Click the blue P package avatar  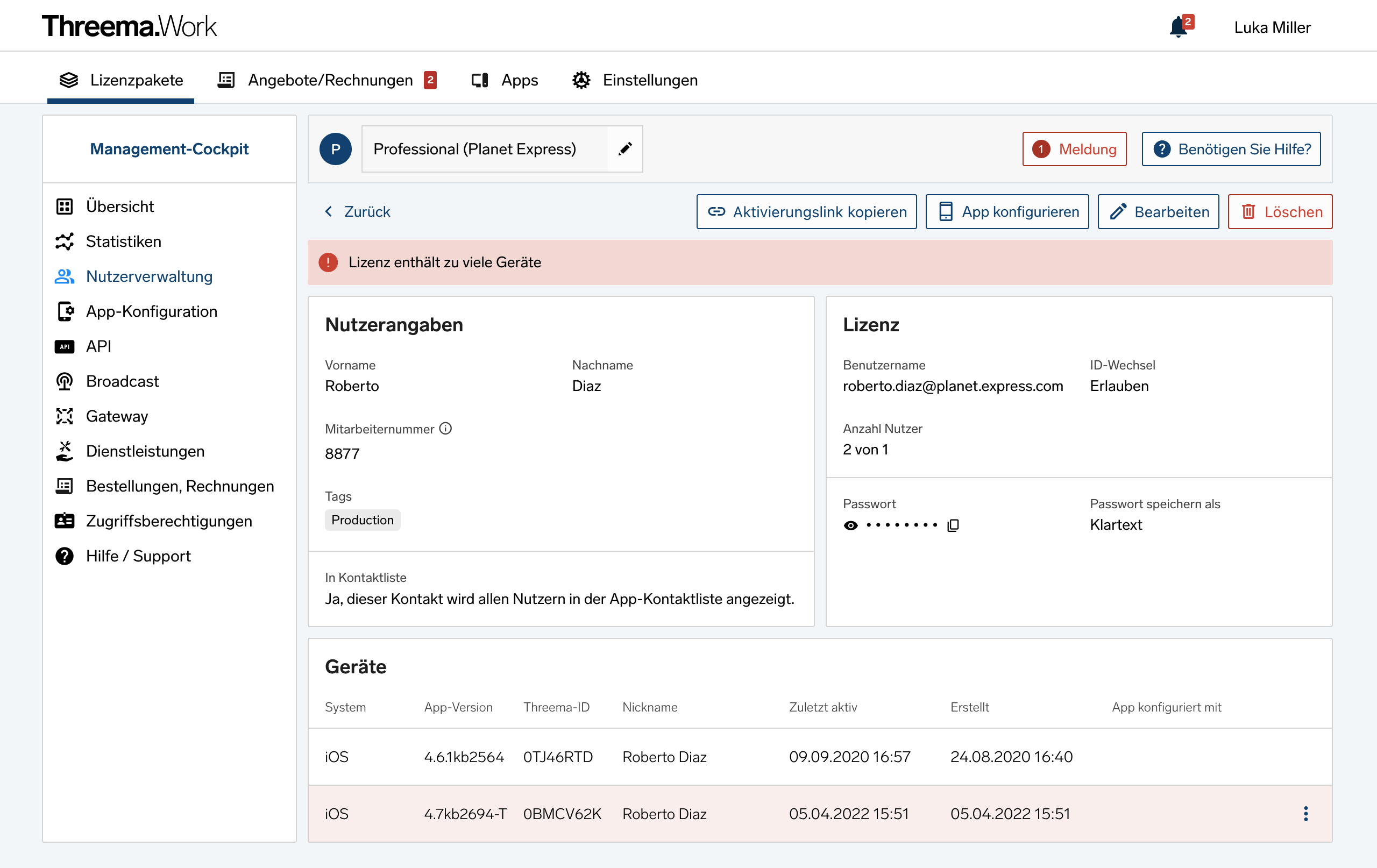[x=335, y=148]
